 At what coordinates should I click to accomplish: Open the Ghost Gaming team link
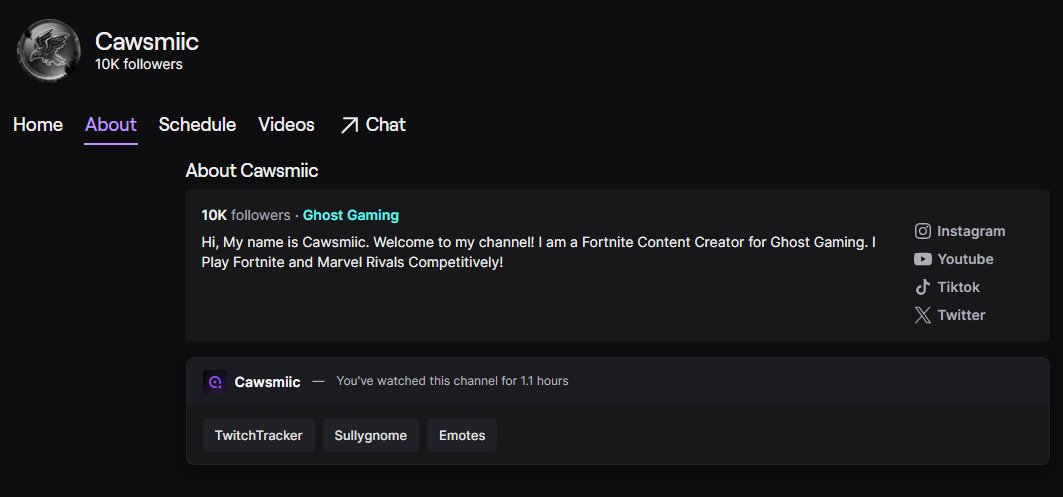350,216
